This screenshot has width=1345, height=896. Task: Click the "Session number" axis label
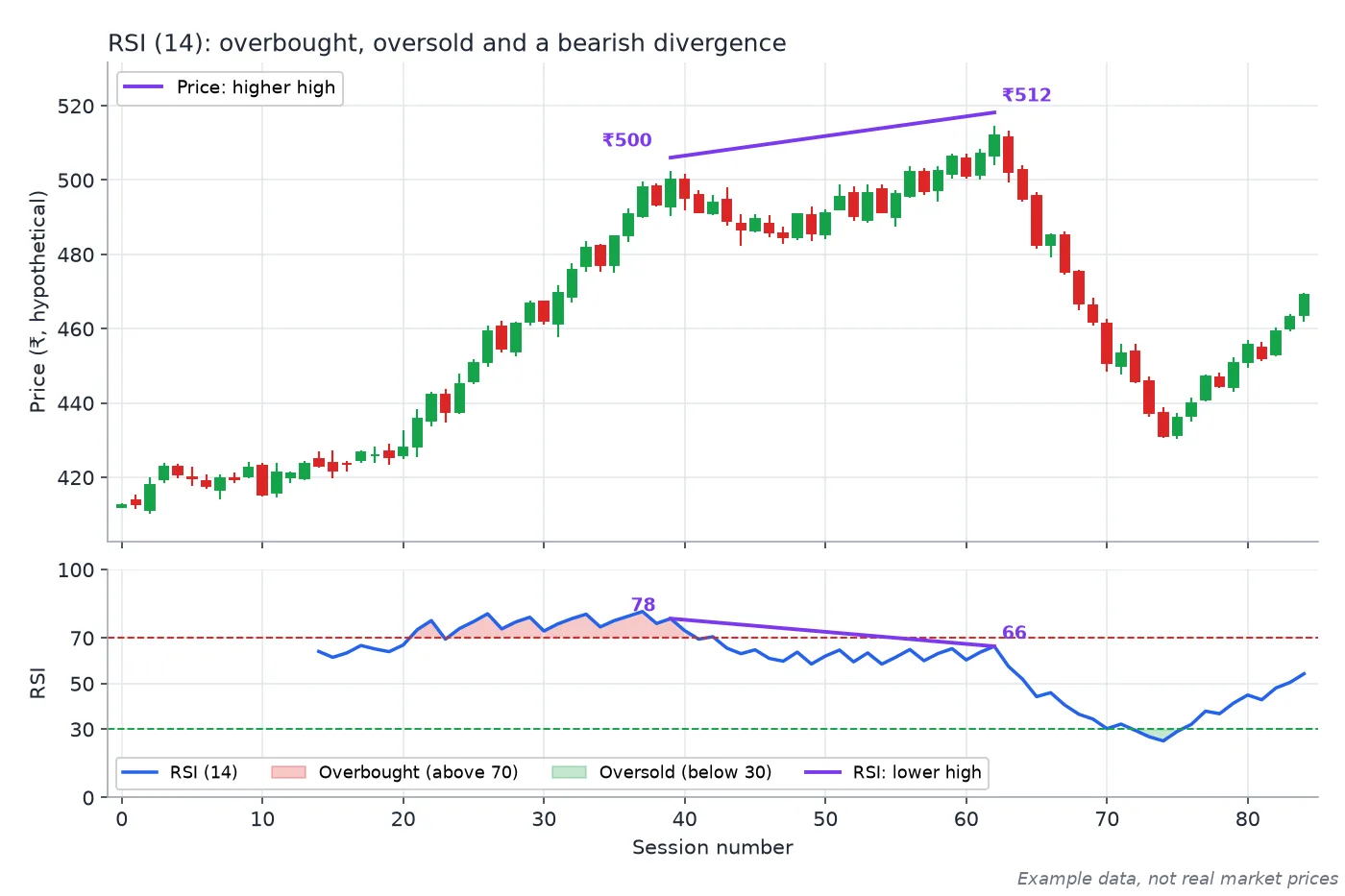point(713,848)
